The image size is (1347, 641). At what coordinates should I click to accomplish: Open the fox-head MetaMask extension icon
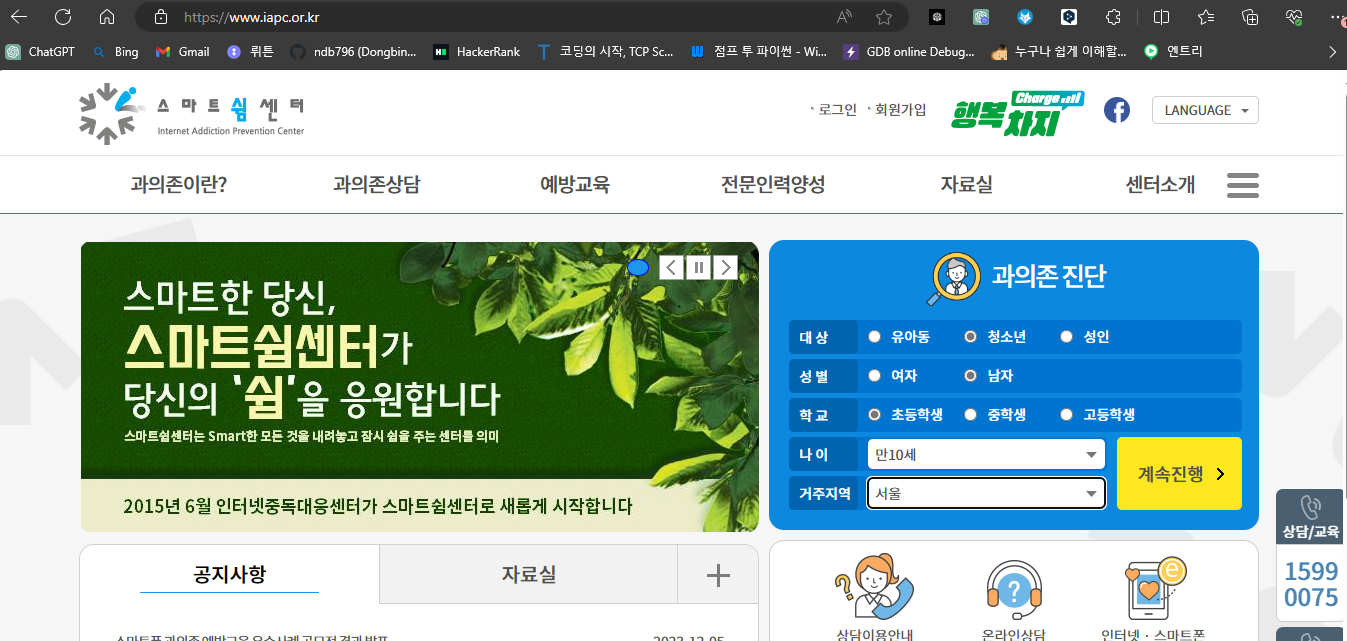pyautogui.click(x=1025, y=17)
